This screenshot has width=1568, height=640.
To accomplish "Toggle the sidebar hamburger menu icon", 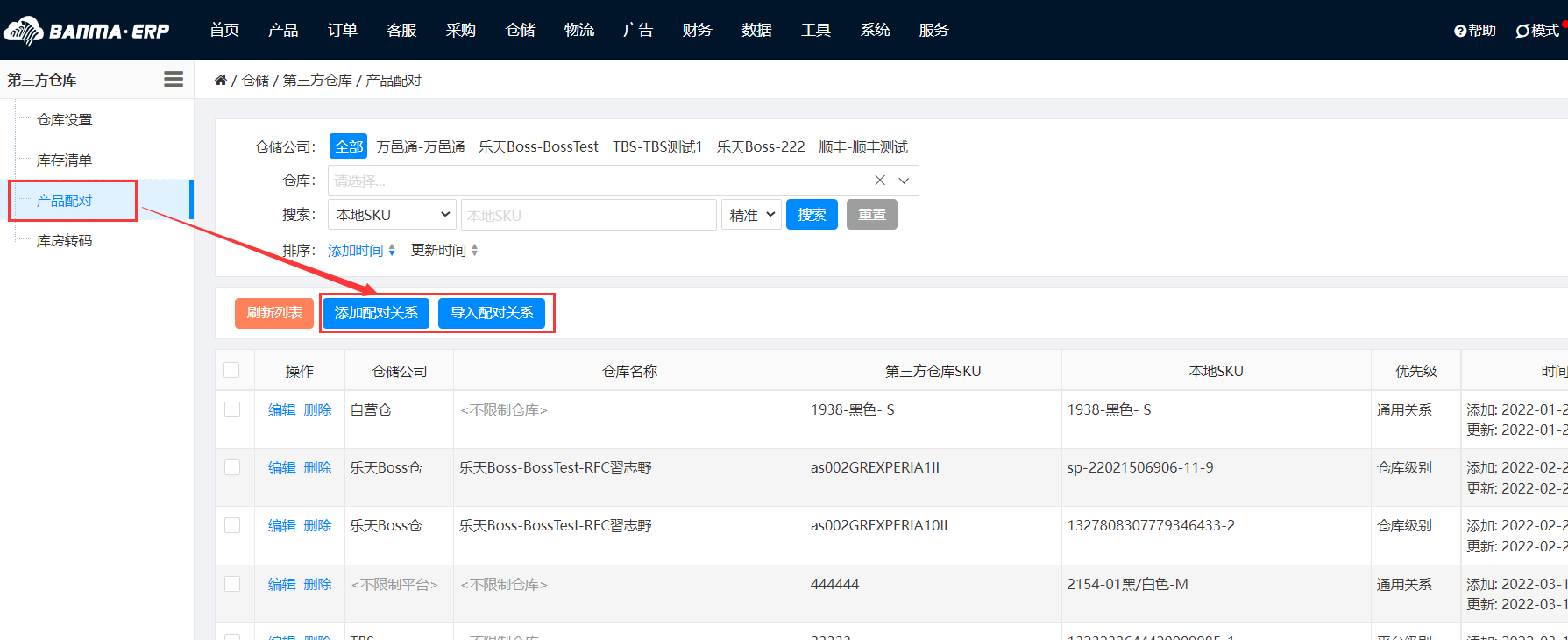I will [174, 79].
